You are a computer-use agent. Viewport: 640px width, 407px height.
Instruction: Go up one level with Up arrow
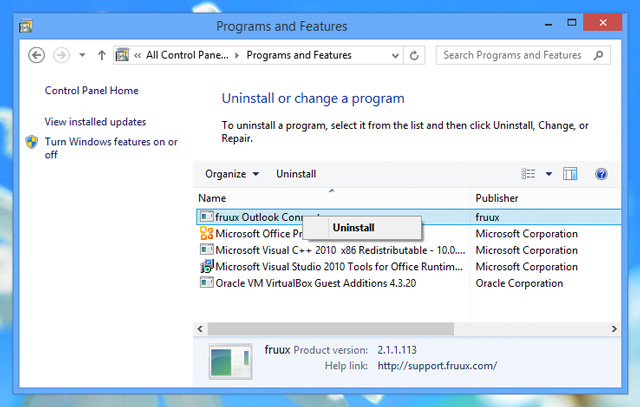click(102, 55)
